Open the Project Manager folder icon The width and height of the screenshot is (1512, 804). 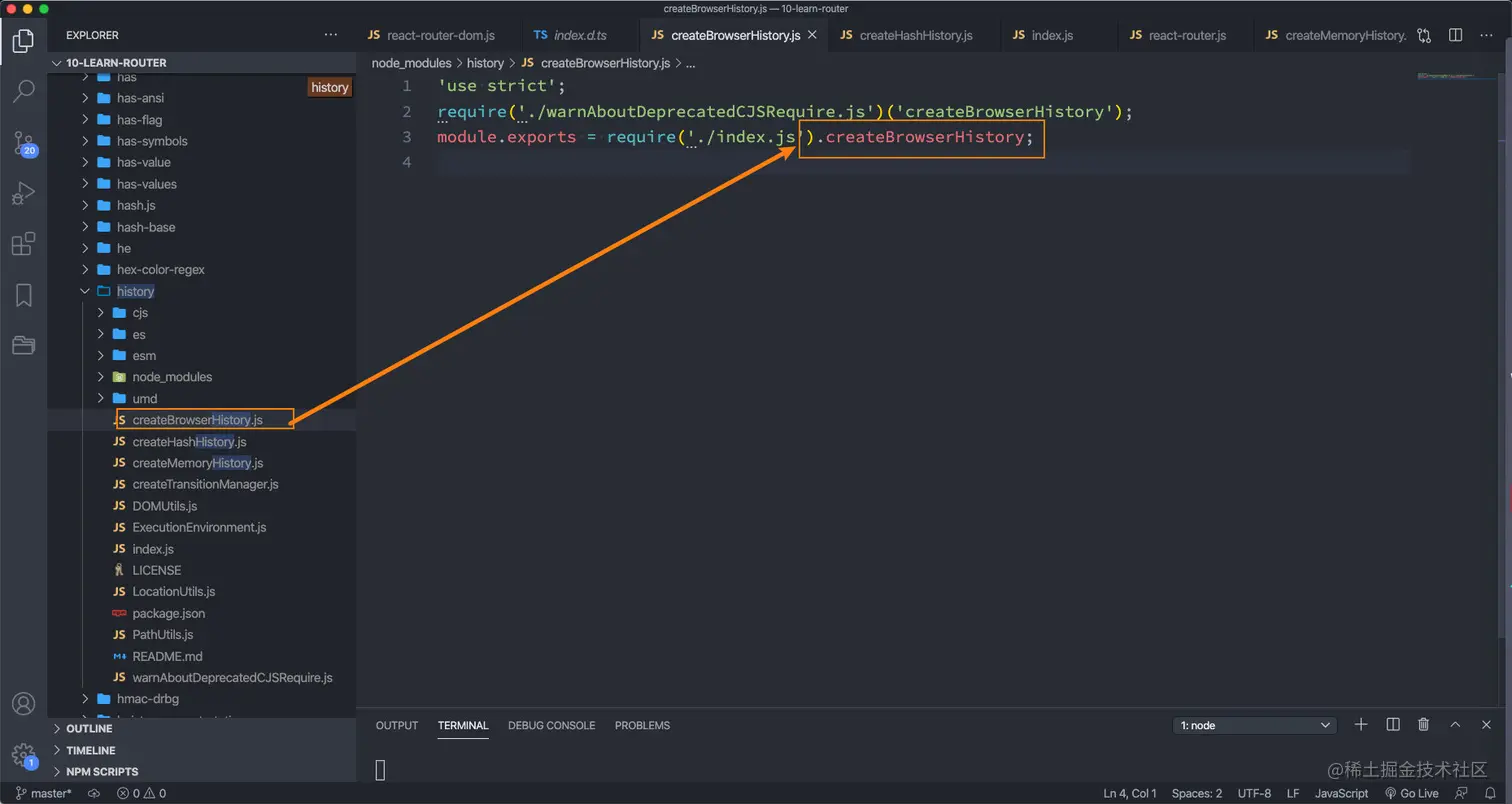click(23, 346)
